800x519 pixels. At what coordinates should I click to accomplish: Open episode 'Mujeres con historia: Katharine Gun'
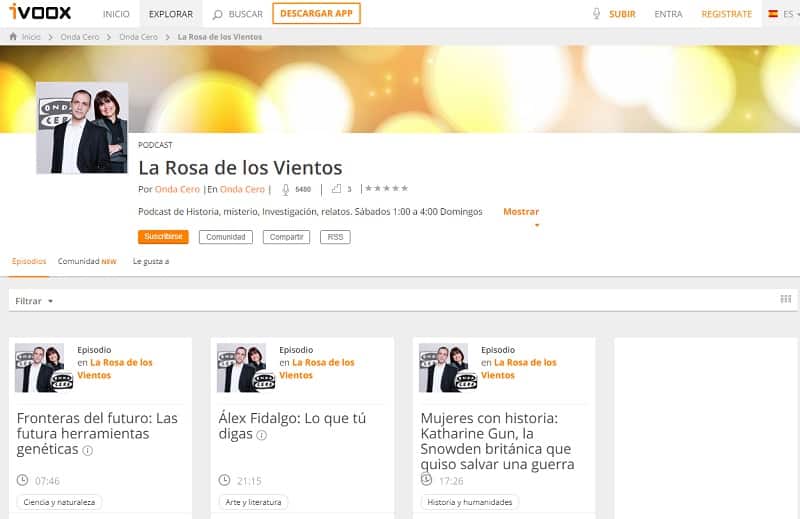coord(497,441)
